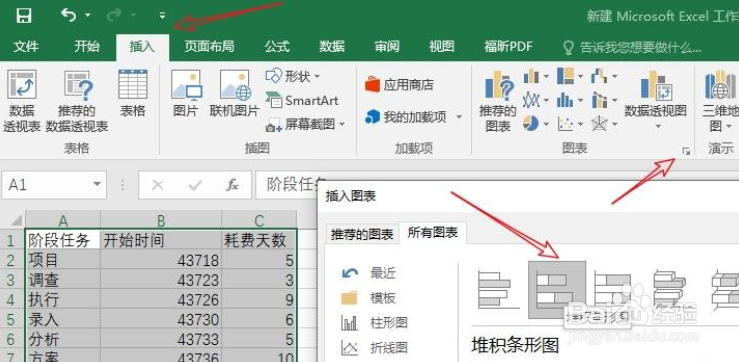
Task: Select 最近 in chart type list
Action: pyautogui.click(x=369, y=273)
